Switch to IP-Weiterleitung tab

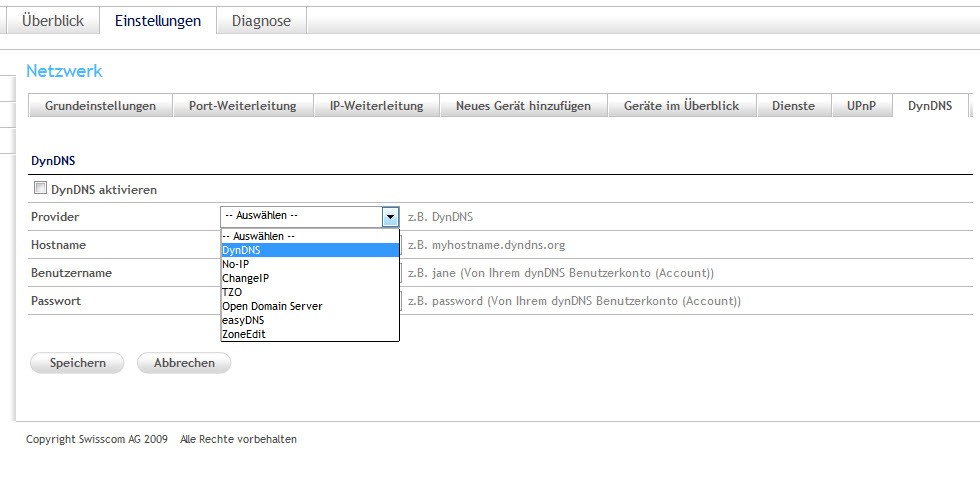[376, 106]
